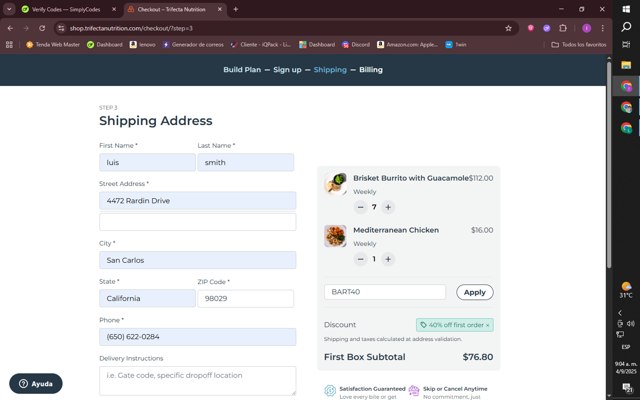Click the Brisket Burrito meal thumbnail
Image resolution: width=640 pixels, height=400 pixels.
coord(336,184)
